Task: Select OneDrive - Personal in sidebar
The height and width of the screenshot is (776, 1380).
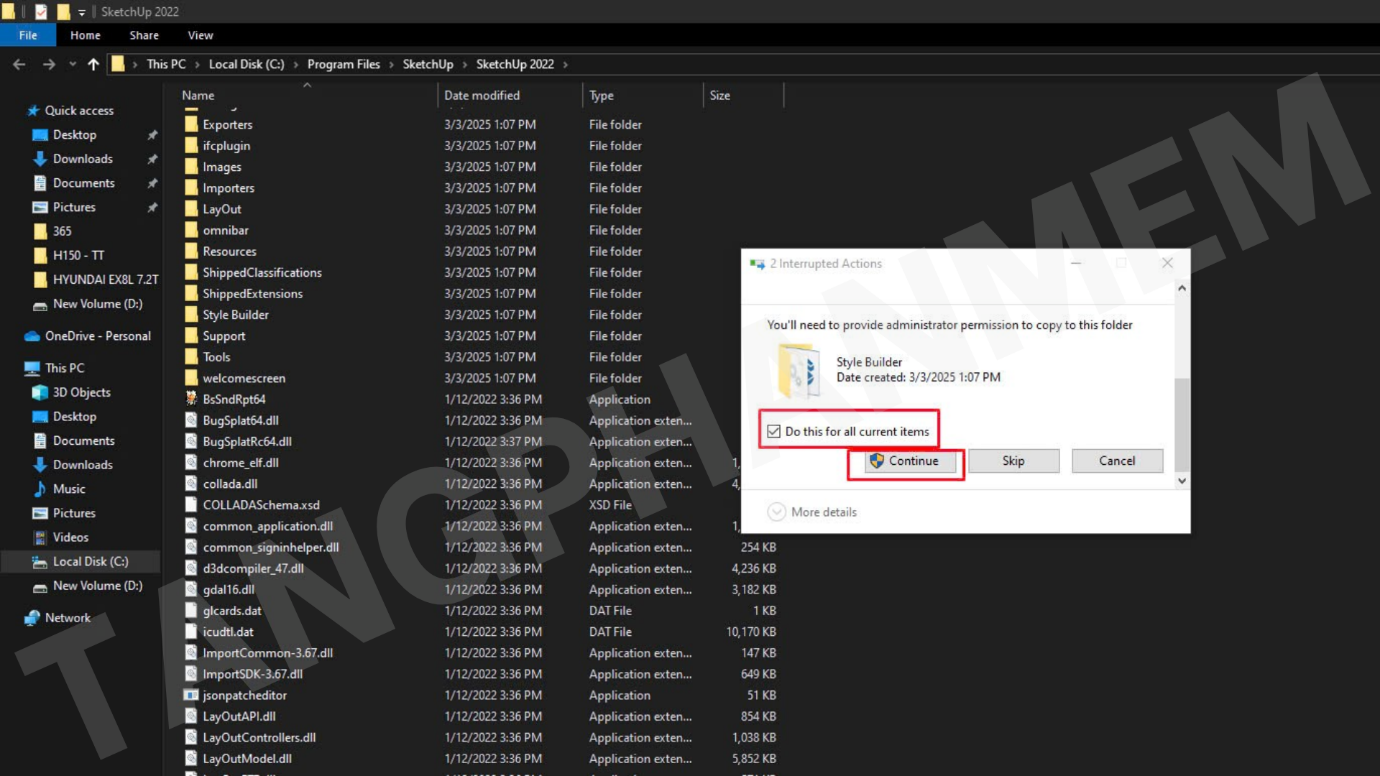Action: (98, 336)
